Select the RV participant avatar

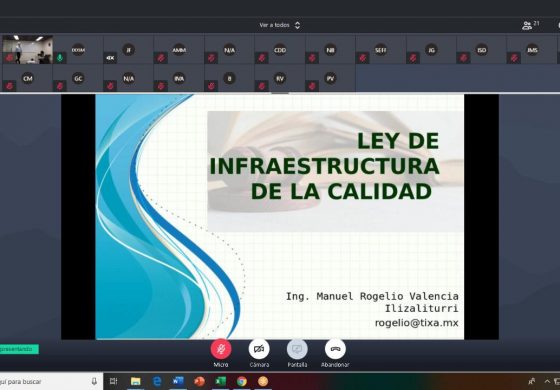click(x=280, y=78)
